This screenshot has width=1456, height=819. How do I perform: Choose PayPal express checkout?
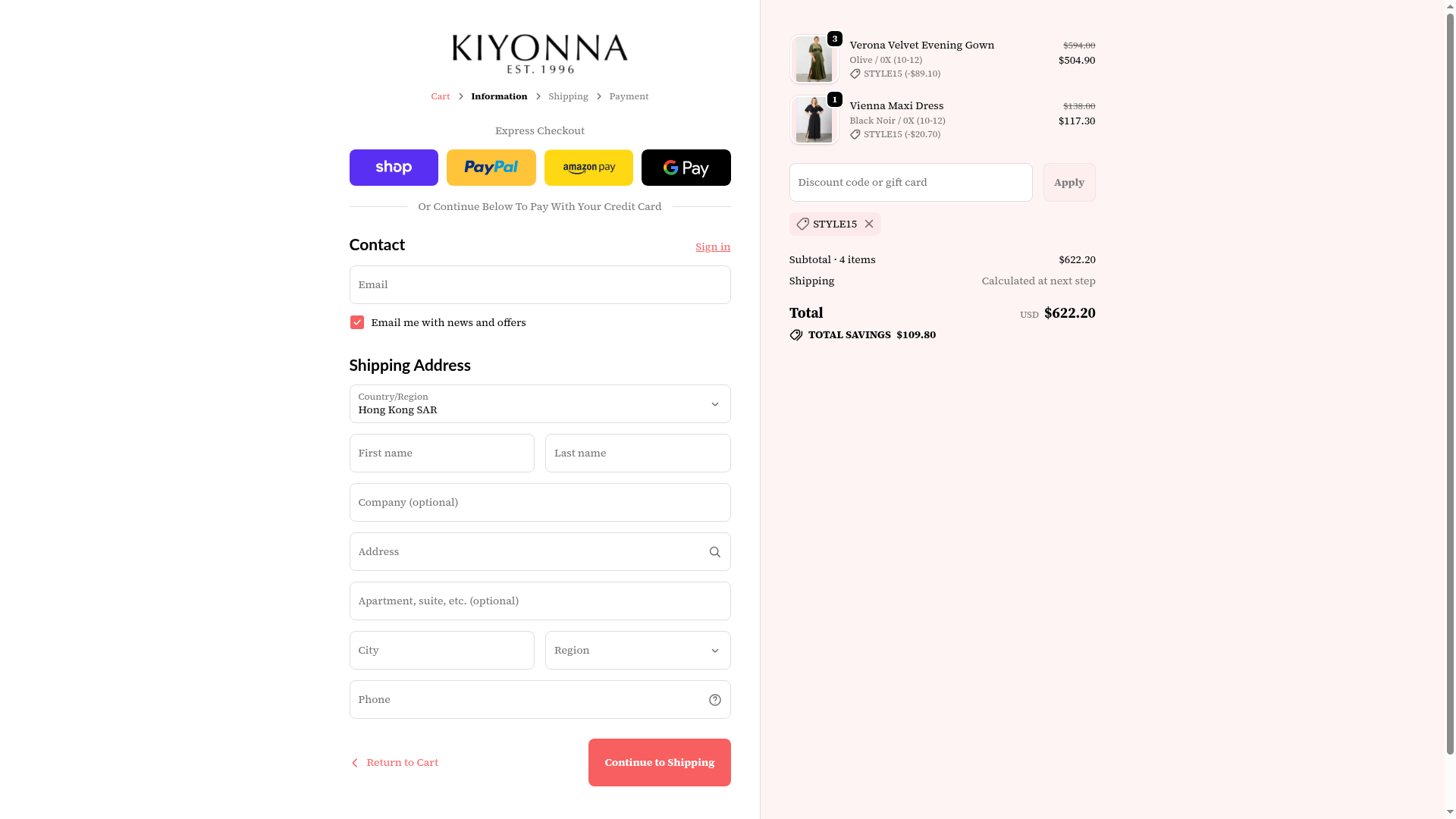(491, 168)
